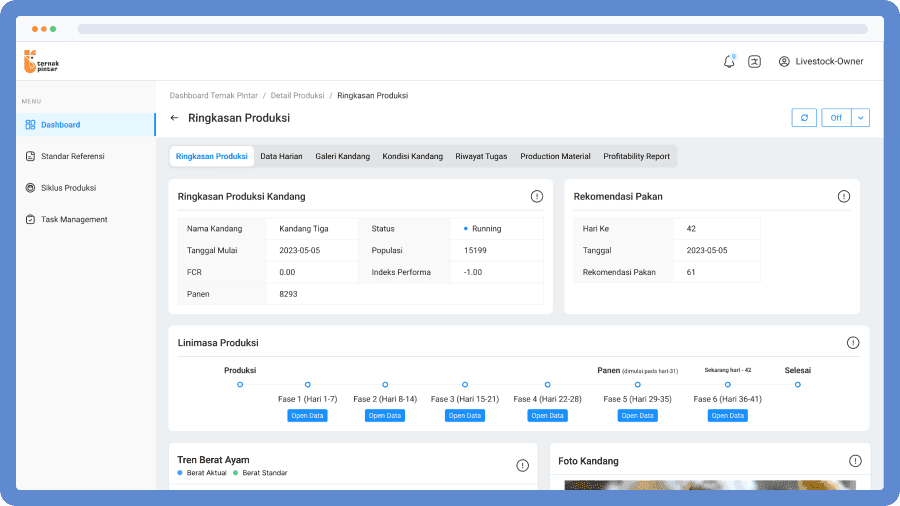This screenshot has width=900, height=506.
Task: Switch to the Data Harian tab
Action: pyautogui.click(x=281, y=156)
